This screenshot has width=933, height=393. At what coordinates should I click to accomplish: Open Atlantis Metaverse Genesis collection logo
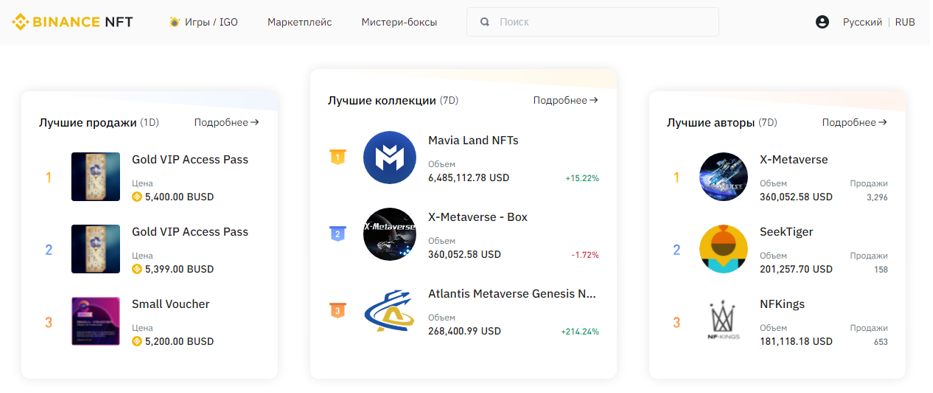pos(389,311)
